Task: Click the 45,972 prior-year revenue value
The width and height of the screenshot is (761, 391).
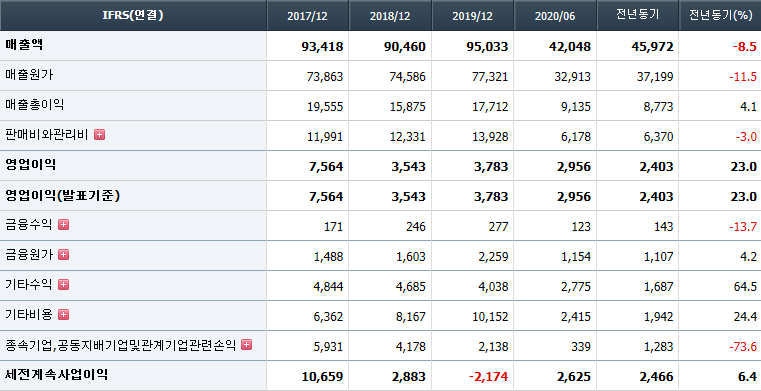Action: (652, 47)
